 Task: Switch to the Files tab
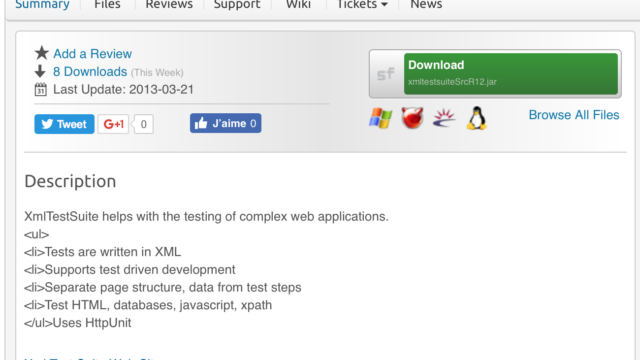[x=107, y=4]
